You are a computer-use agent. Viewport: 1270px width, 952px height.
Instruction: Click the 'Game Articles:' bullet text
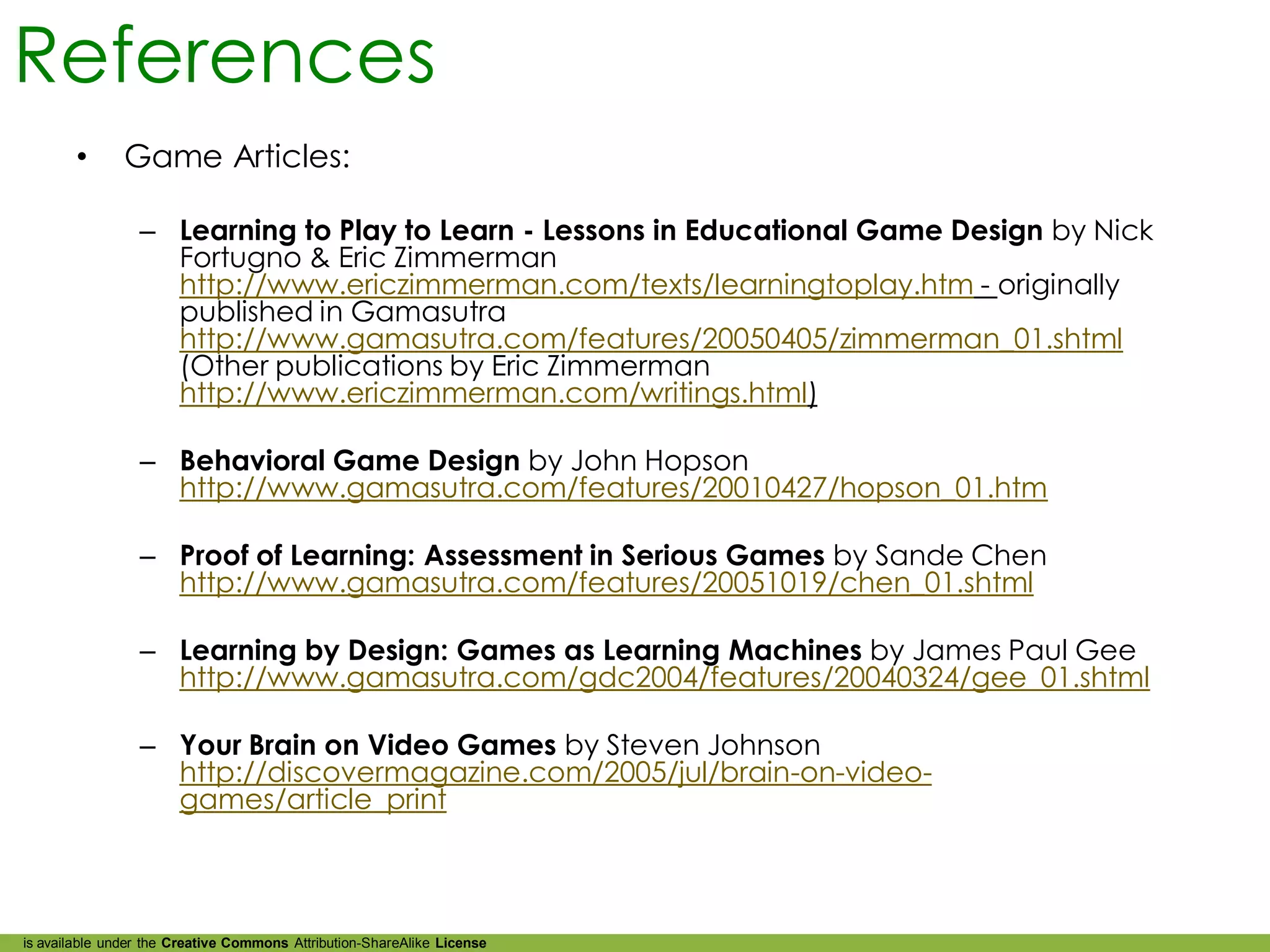tap(237, 156)
